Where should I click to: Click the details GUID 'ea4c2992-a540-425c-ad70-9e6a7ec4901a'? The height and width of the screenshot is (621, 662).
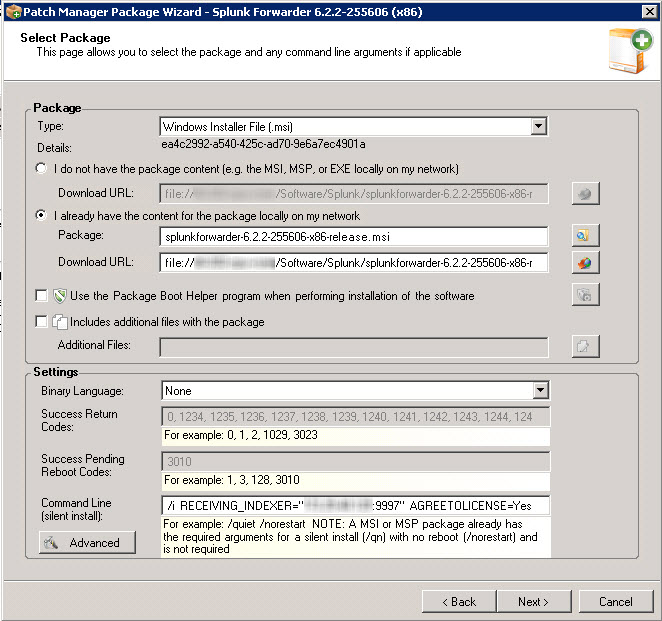click(x=263, y=144)
